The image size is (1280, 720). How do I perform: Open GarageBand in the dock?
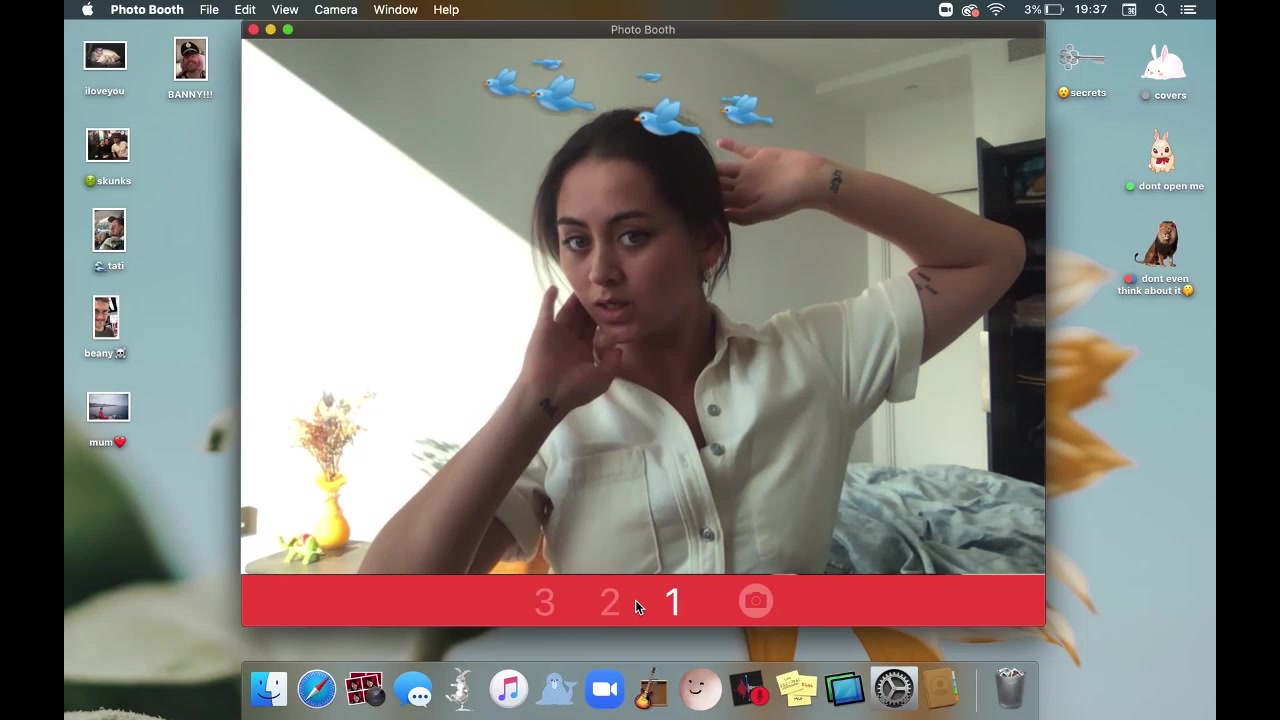click(651, 689)
